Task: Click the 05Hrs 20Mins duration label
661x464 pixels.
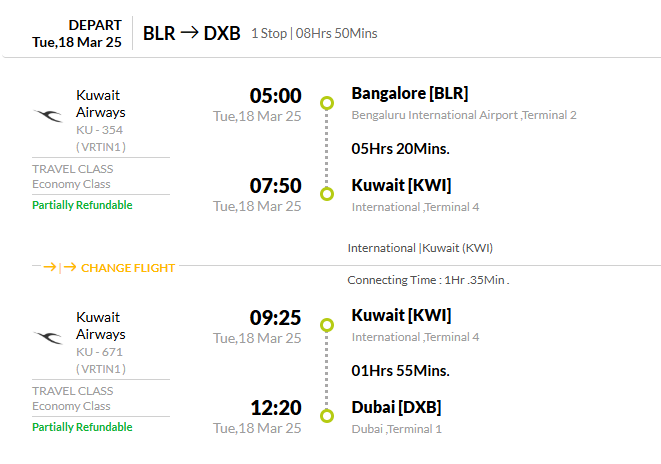Action: click(x=400, y=149)
